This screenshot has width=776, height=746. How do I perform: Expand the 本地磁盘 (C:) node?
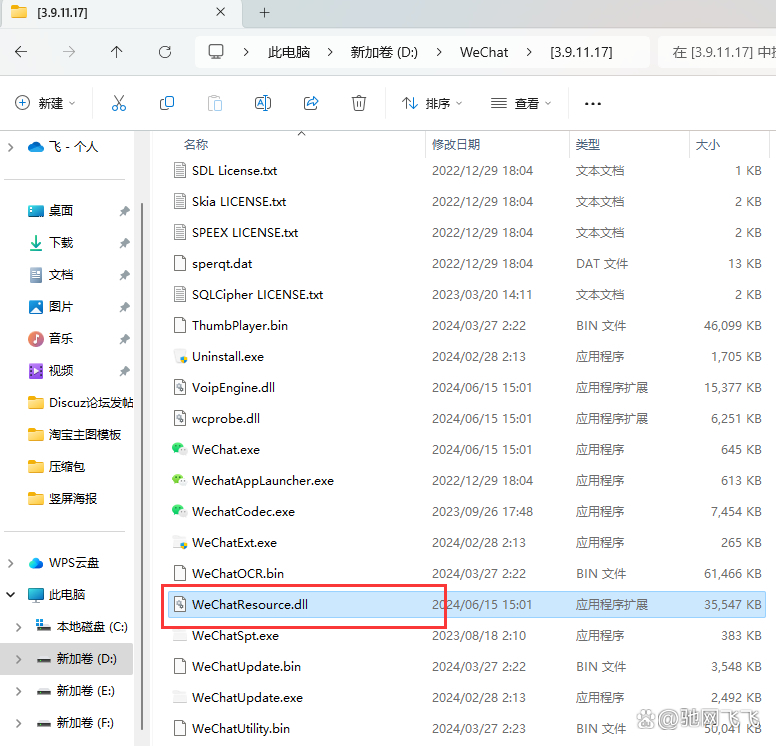18,627
